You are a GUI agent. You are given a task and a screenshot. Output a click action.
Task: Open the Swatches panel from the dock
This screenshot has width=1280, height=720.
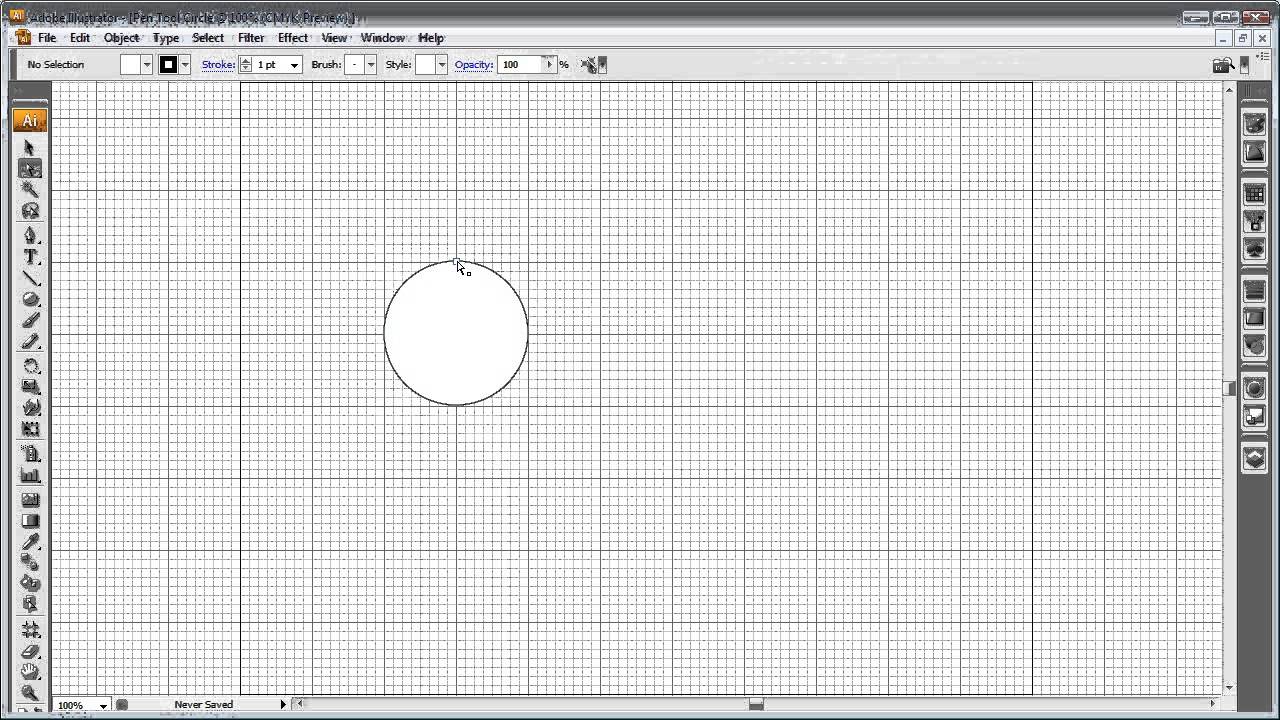click(1254, 195)
